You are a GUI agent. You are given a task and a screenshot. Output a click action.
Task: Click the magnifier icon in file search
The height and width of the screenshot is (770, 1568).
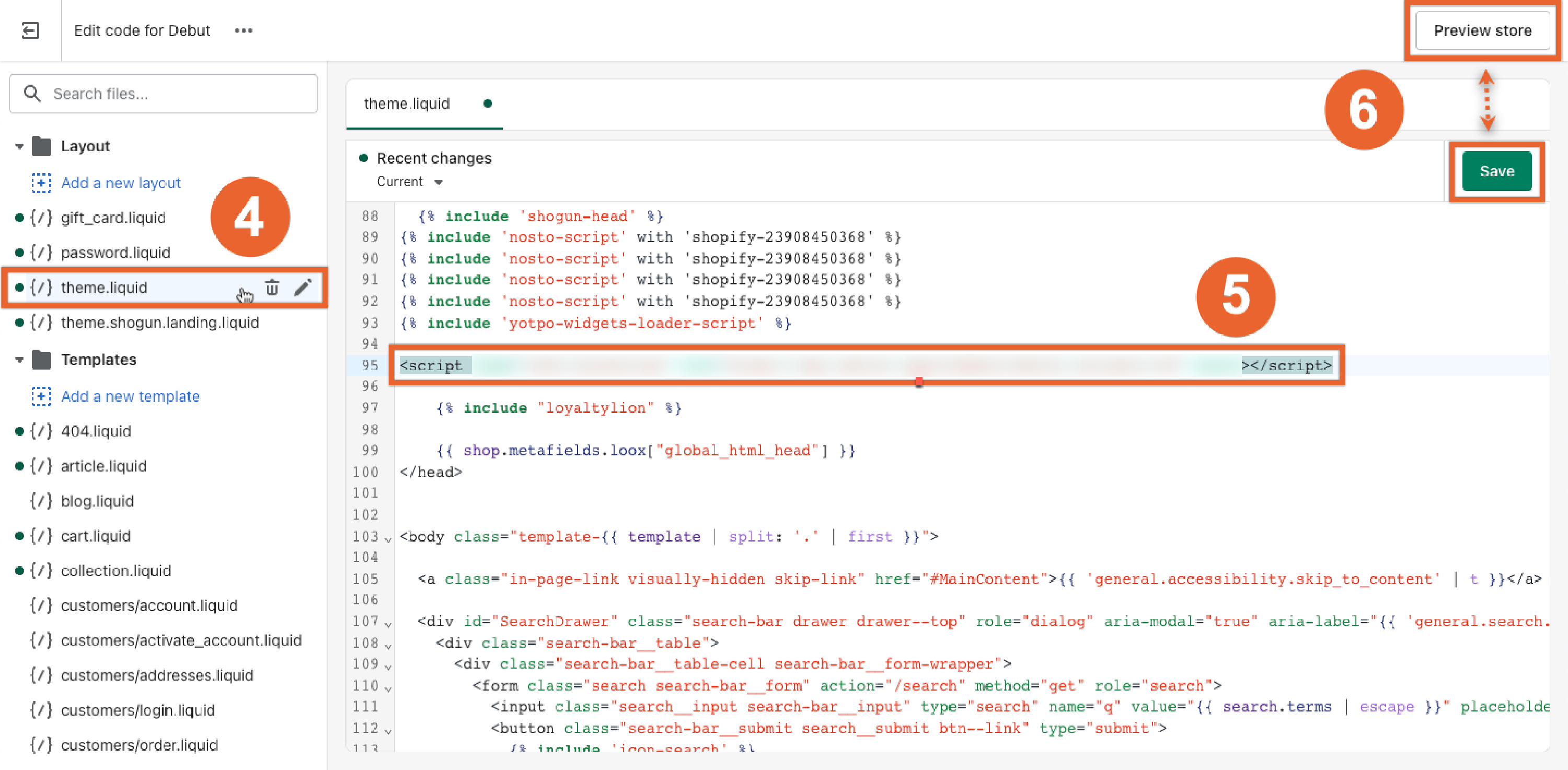[32, 94]
